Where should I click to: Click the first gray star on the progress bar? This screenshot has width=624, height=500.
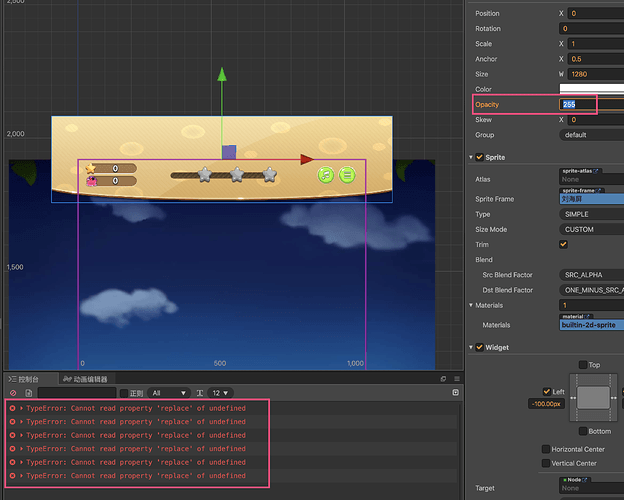point(205,174)
